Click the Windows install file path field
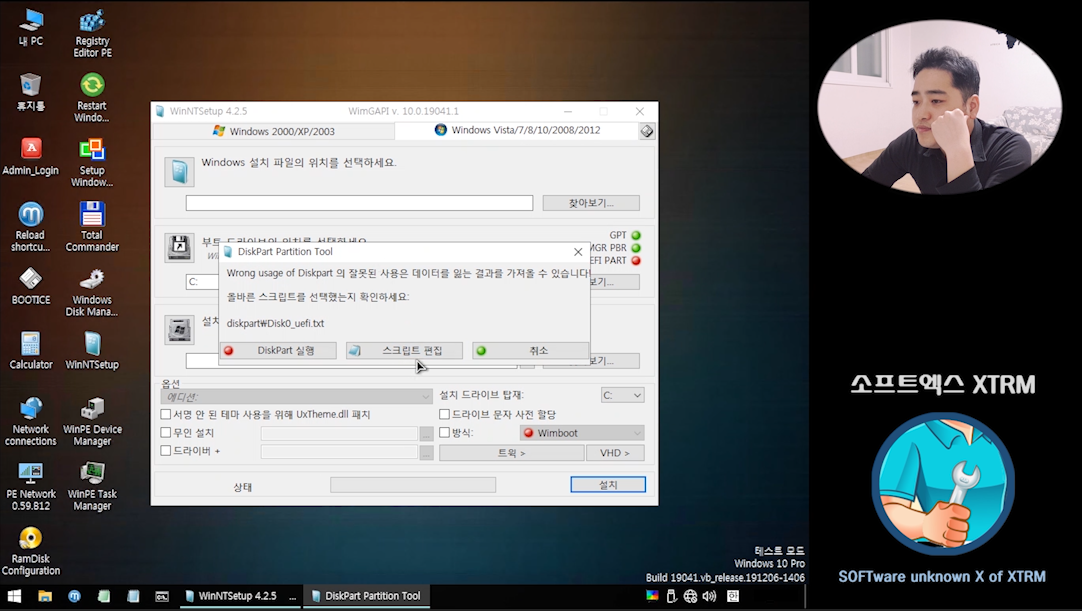 tap(359, 203)
